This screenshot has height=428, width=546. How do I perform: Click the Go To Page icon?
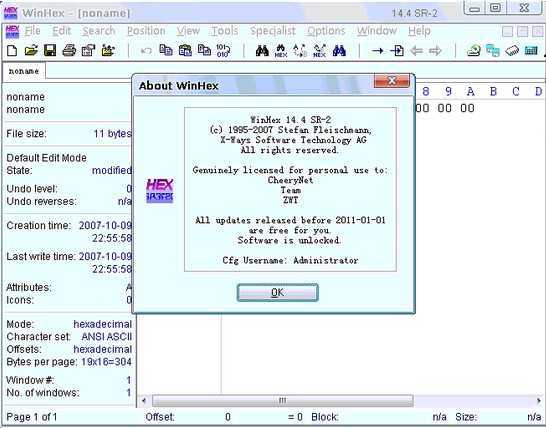click(x=397, y=51)
